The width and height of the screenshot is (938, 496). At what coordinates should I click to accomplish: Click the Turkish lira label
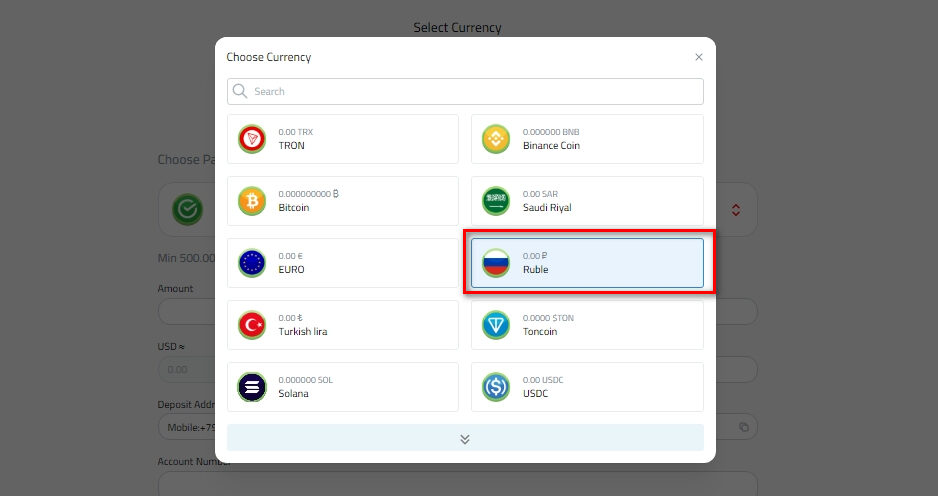click(303, 331)
